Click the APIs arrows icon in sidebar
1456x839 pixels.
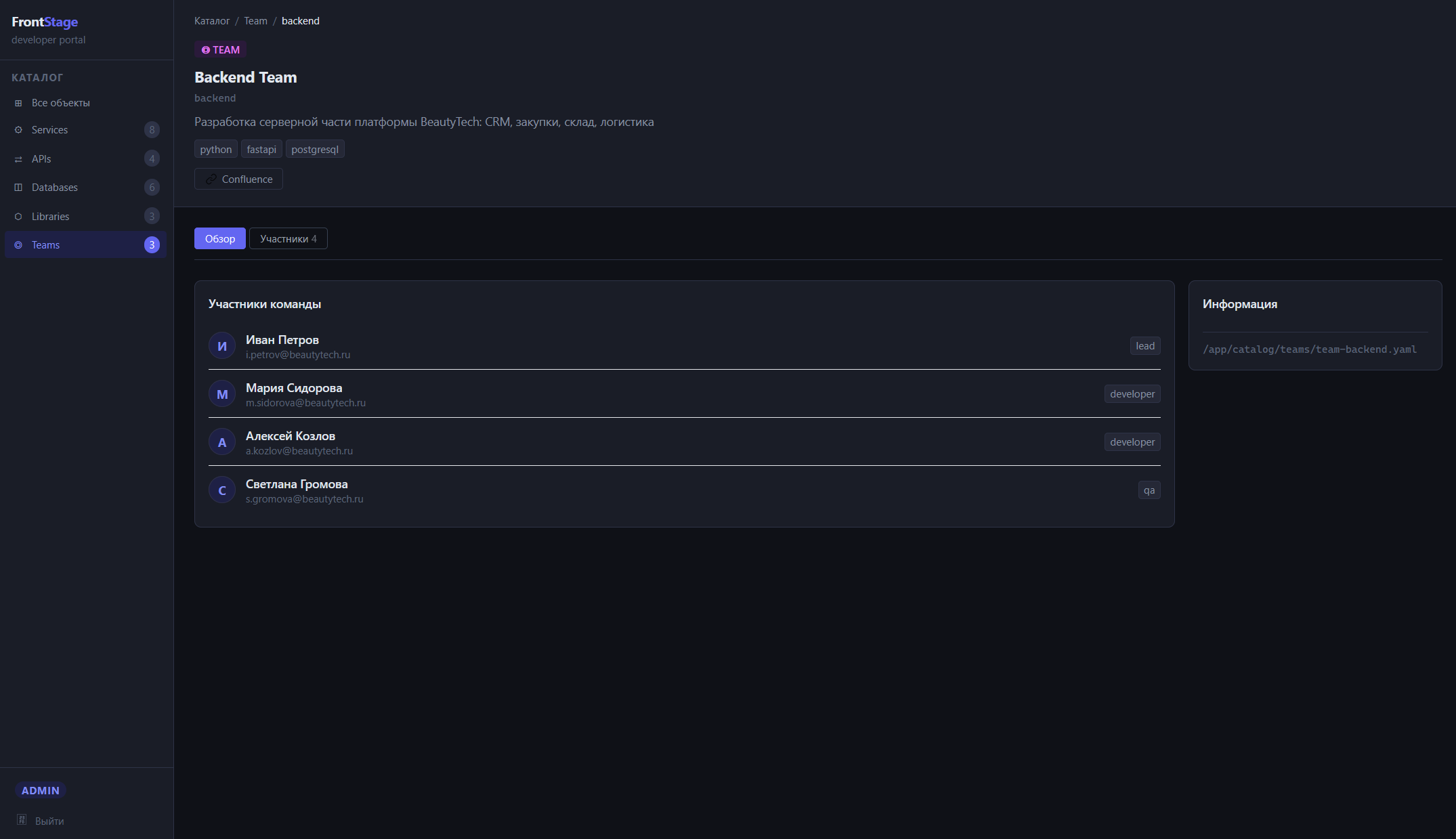coord(18,159)
